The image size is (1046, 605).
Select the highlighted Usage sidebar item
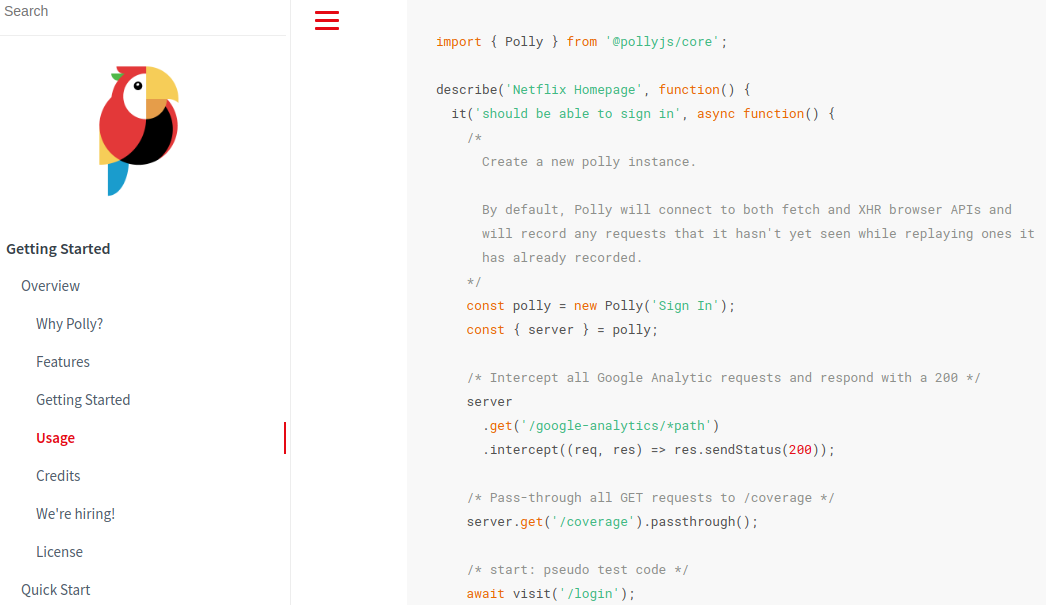pos(56,438)
